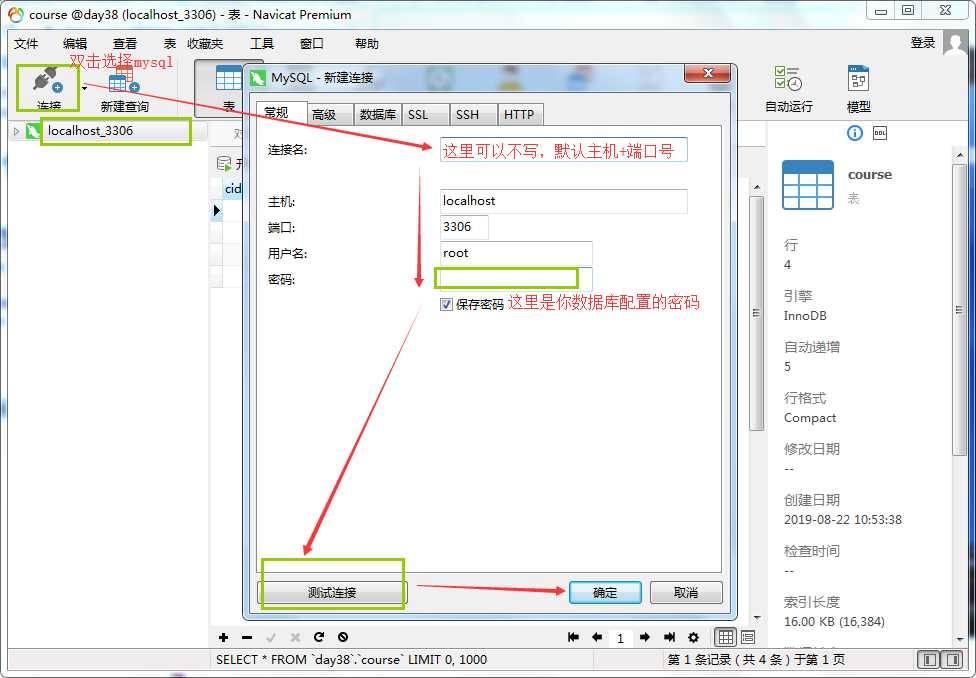Switch to the SSH tab

coord(473,115)
